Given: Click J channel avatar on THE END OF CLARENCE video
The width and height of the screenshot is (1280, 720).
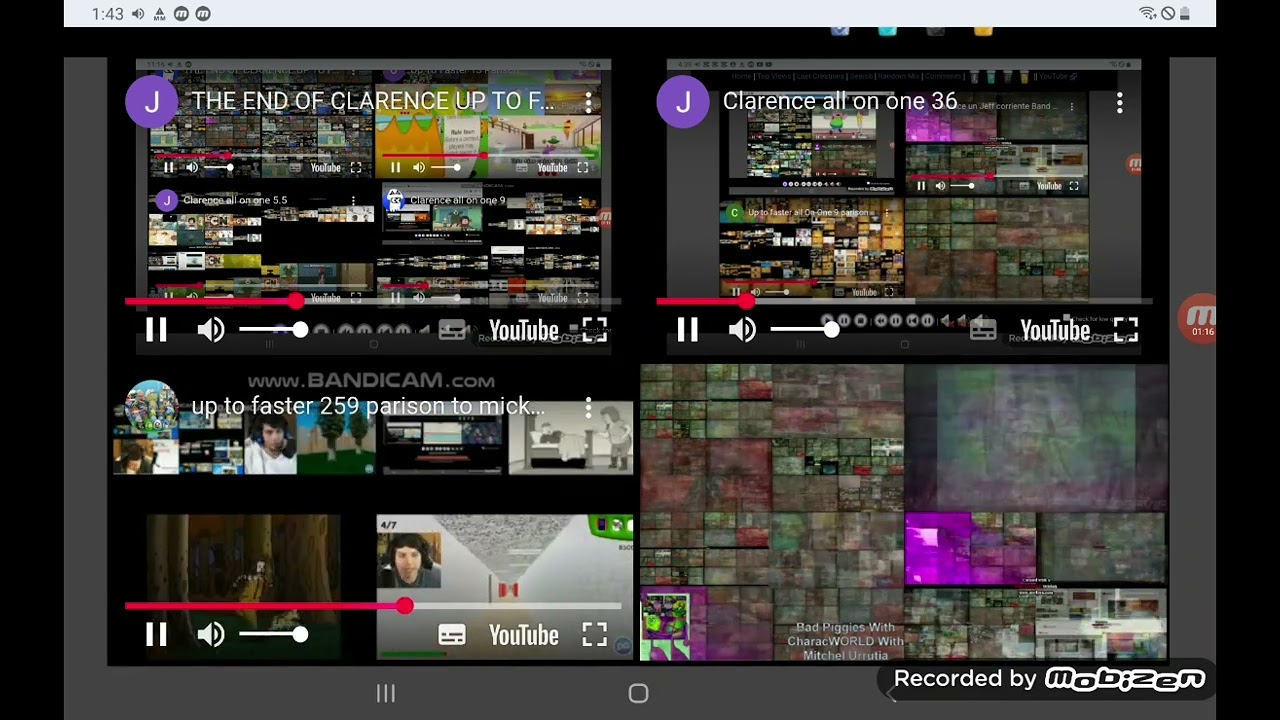Looking at the screenshot, I should click(x=152, y=102).
